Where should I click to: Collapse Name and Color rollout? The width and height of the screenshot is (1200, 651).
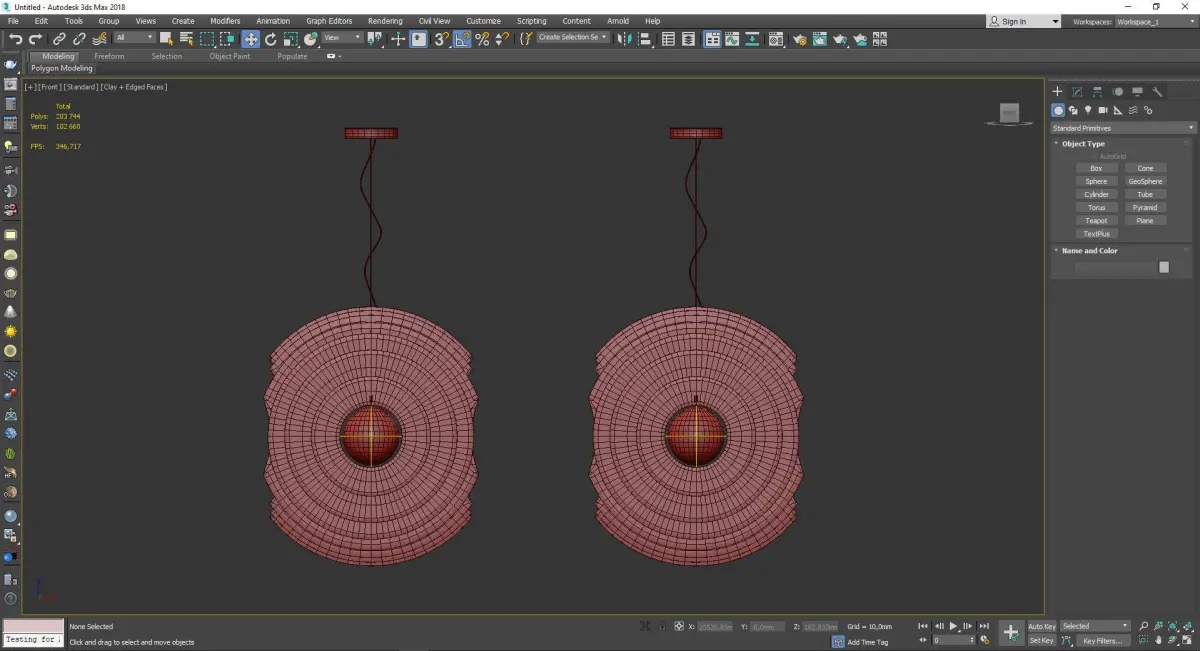(x=1089, y=251)
